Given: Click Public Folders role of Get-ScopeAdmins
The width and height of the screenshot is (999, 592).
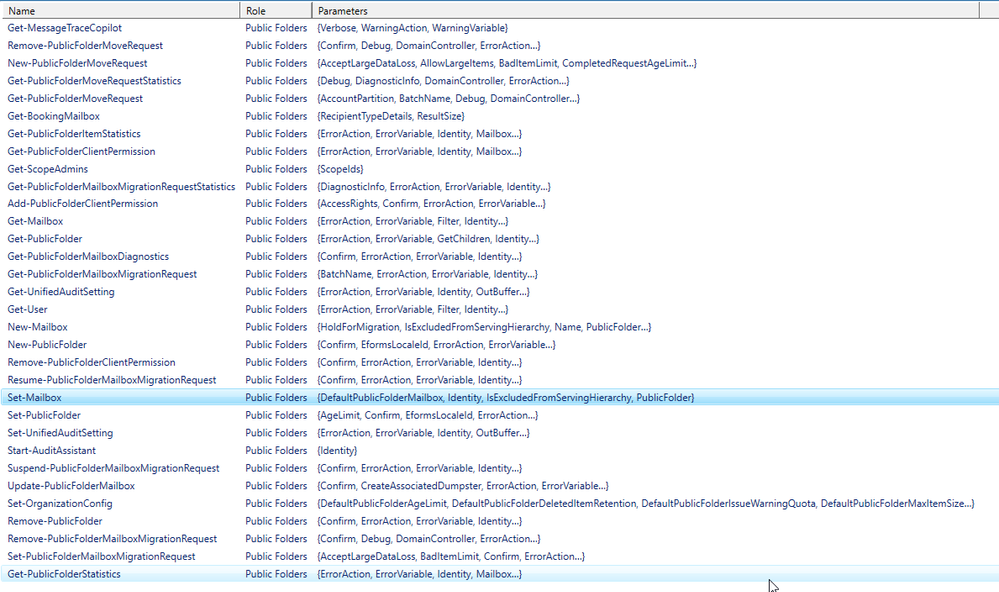Looking at the screenshot, I should point(276,169).
